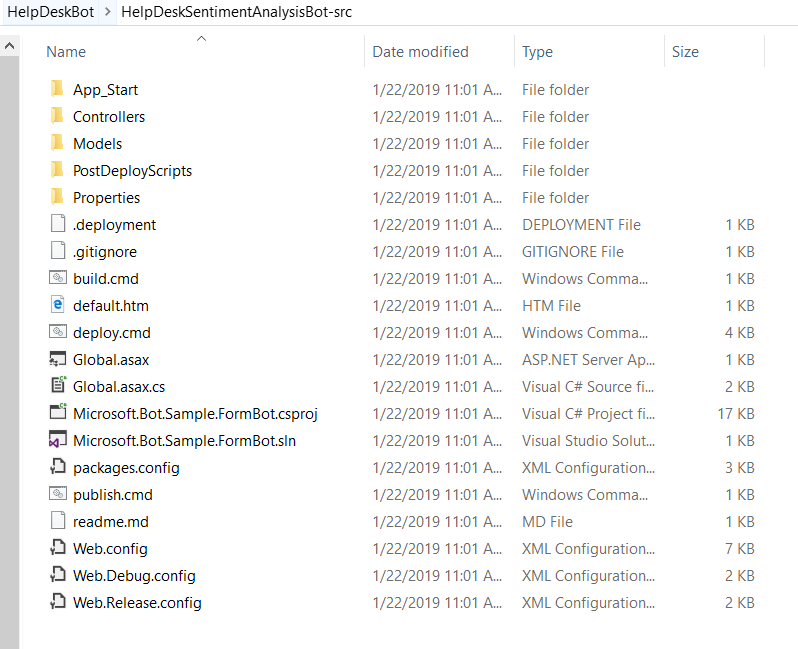Select the Properties folder name
The width and height of the screenshot is (798, 649).
[x=106, y=197]
